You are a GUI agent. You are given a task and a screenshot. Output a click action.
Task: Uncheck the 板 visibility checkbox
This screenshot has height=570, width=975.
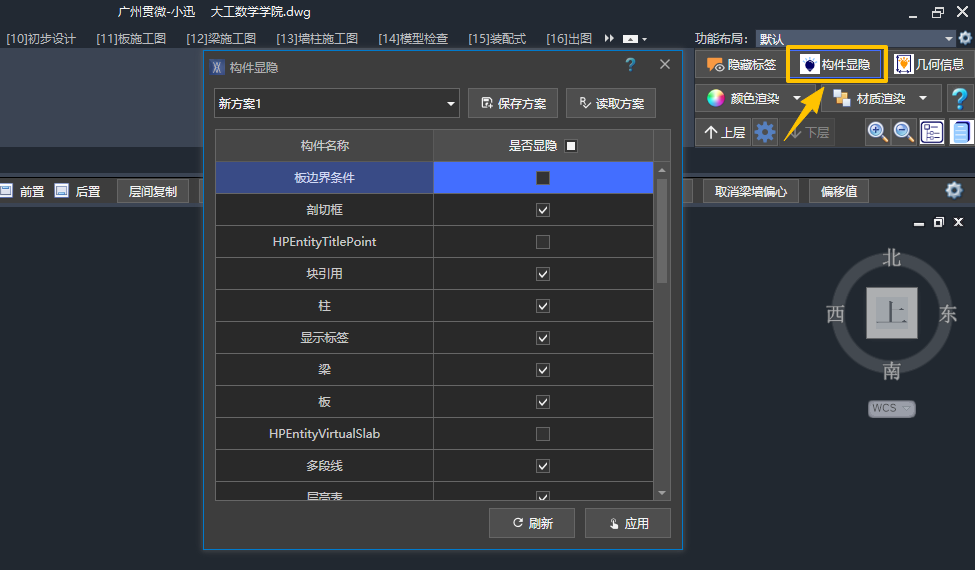pyautogui.click(x=543, y=402)
